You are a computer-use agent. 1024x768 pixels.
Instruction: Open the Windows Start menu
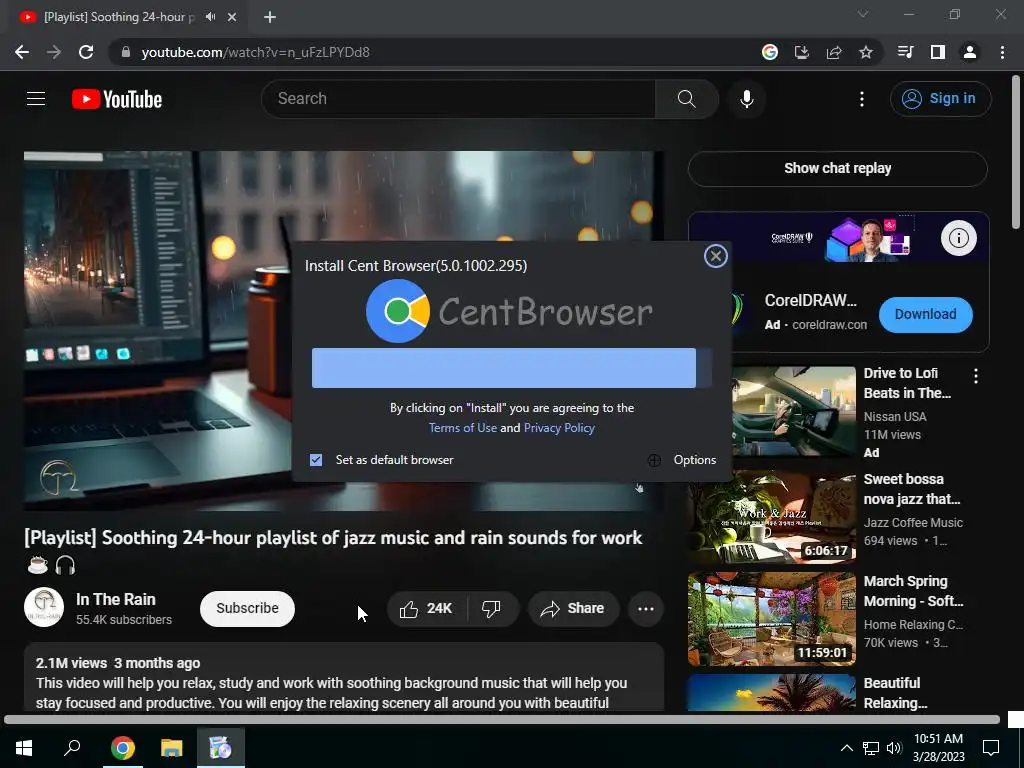point(24,748)
